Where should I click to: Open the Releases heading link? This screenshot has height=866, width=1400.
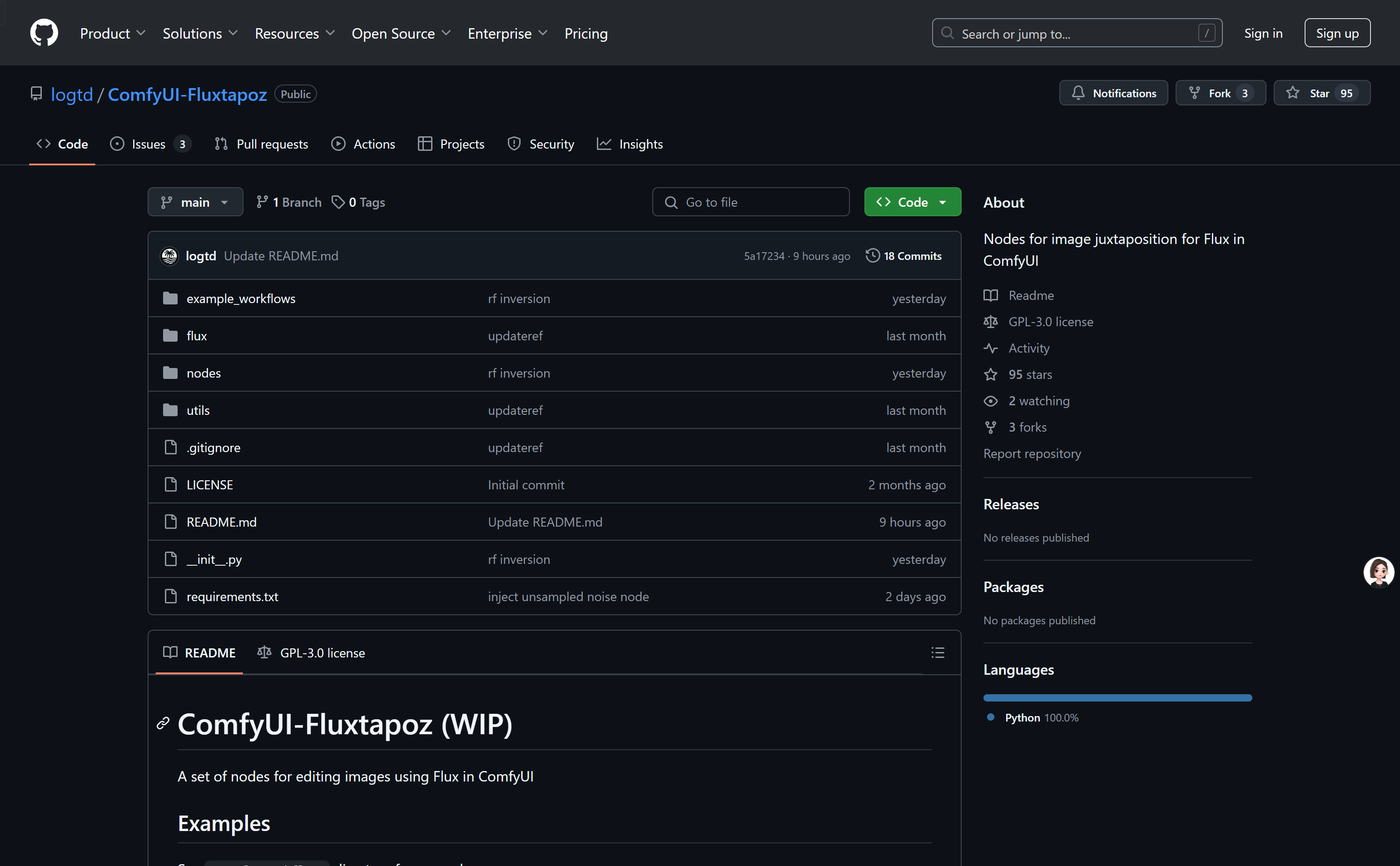click(1011, 504)
